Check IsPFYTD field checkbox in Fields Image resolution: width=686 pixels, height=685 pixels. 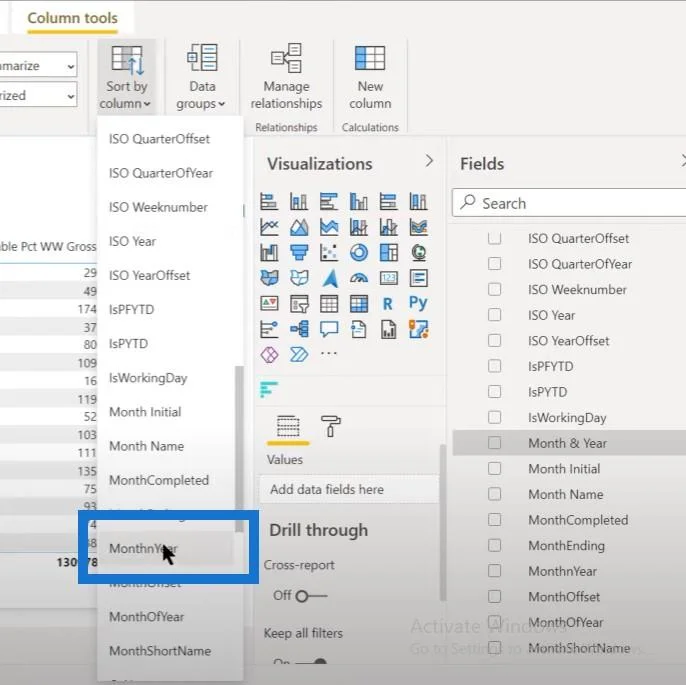(494, 366)
